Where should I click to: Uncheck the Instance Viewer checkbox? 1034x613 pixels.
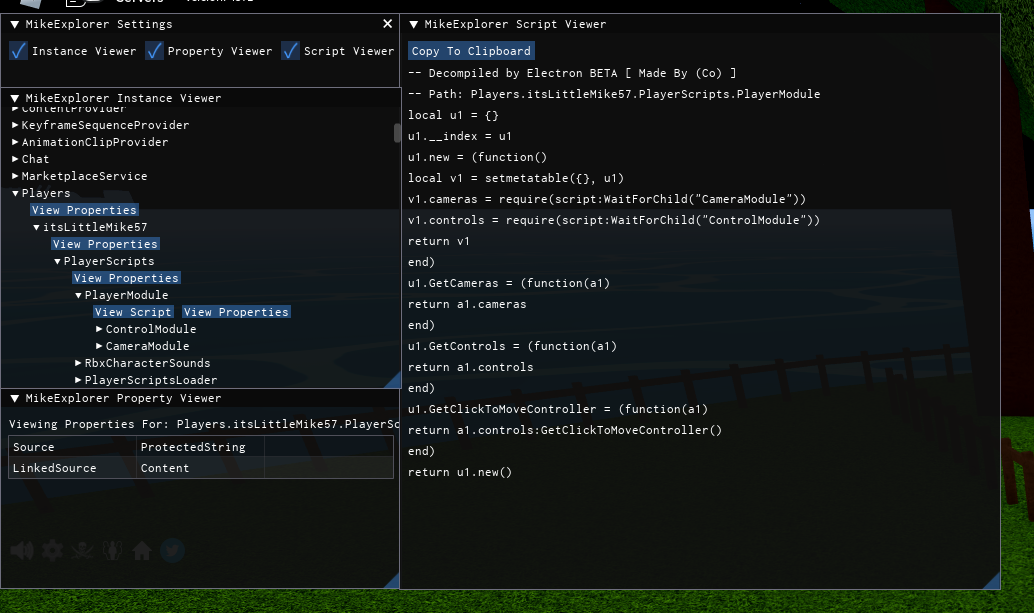(16, 50)
